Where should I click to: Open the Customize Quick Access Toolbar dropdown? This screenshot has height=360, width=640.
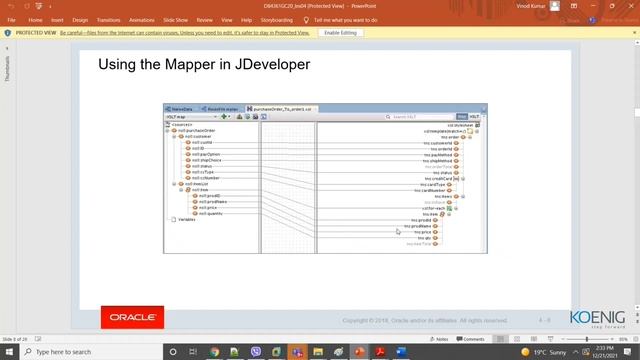click(x=50, y=7)
